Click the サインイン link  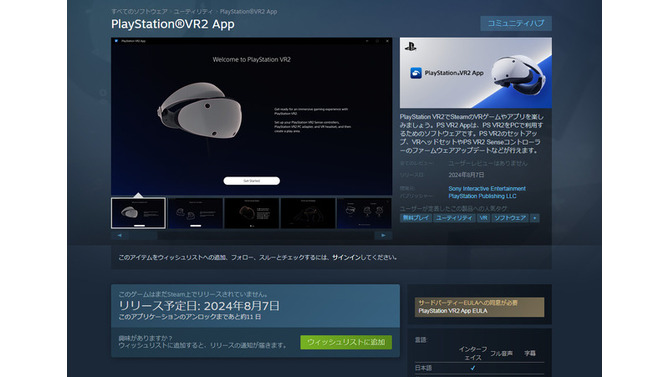347,257
